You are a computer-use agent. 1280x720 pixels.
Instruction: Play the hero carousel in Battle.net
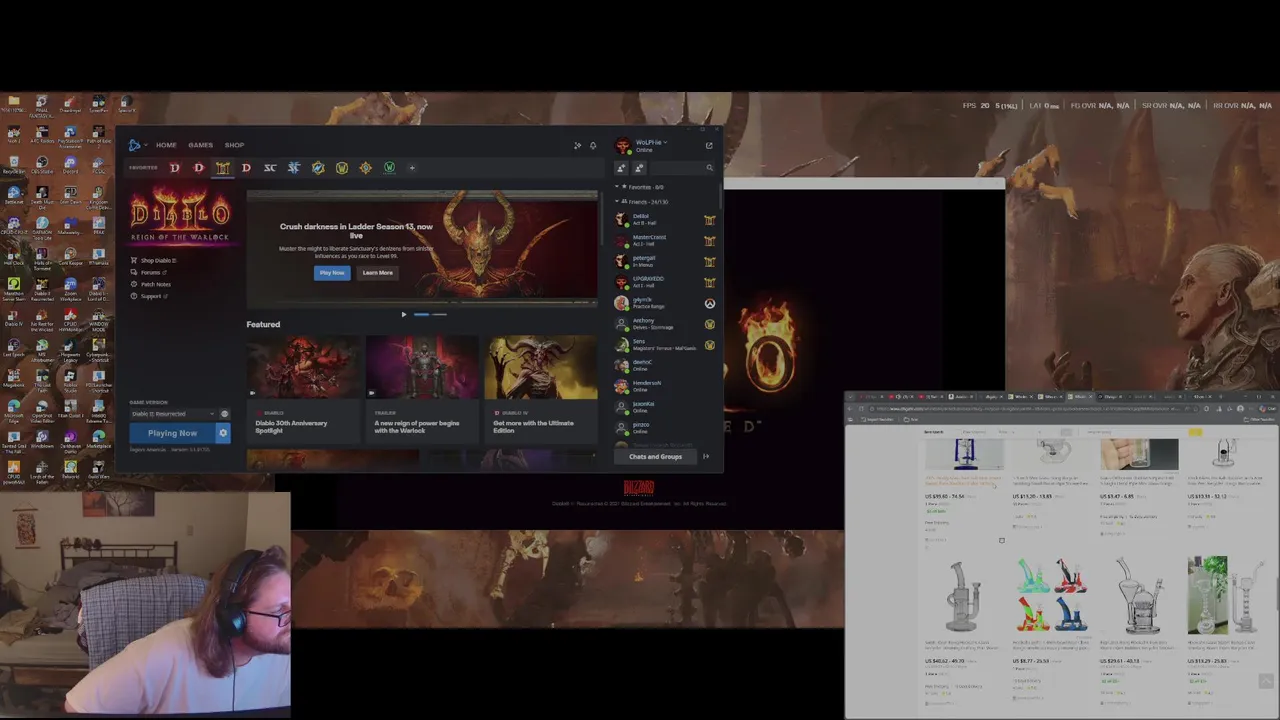tap(404, 314)
